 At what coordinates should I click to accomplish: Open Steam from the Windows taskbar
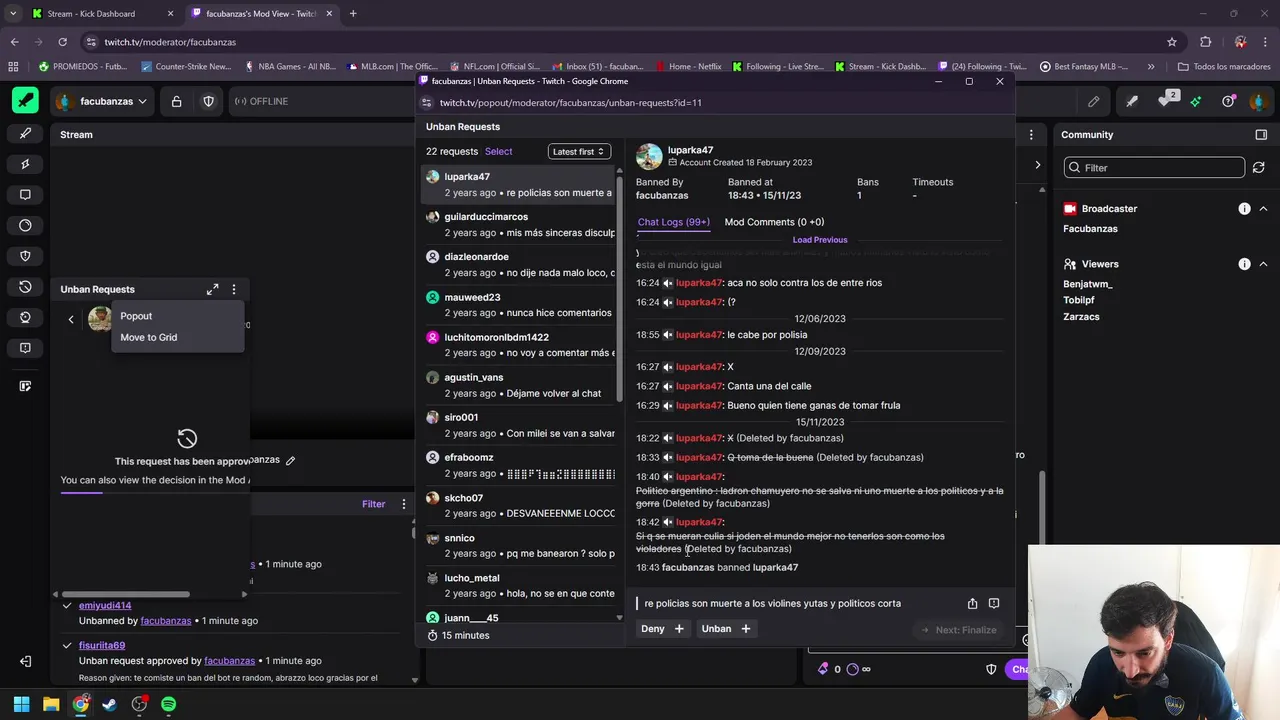point(109,704)
